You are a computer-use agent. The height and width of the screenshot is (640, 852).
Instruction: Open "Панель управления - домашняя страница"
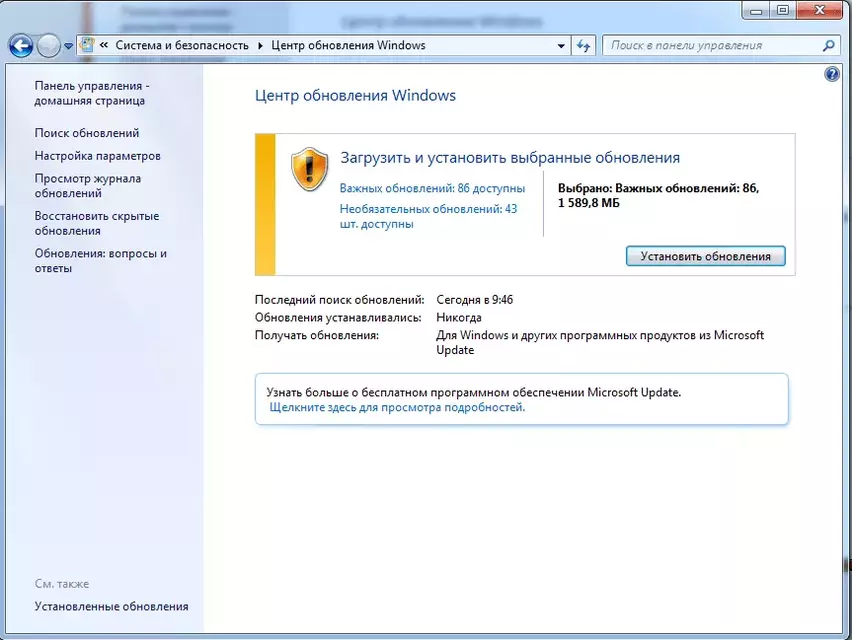pyautogui.click(x=92, y=93)
